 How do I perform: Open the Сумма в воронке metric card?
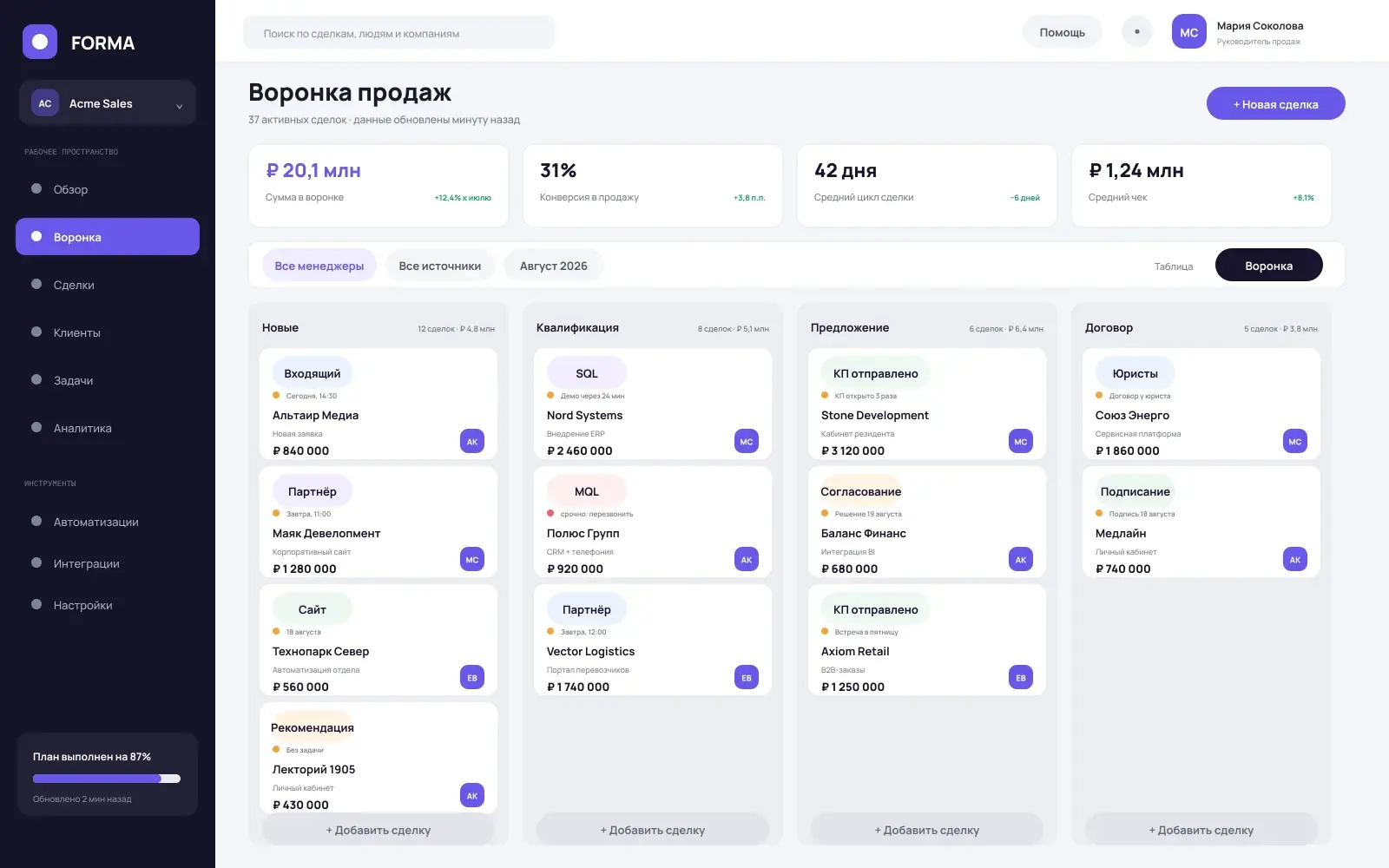point(379,186)
